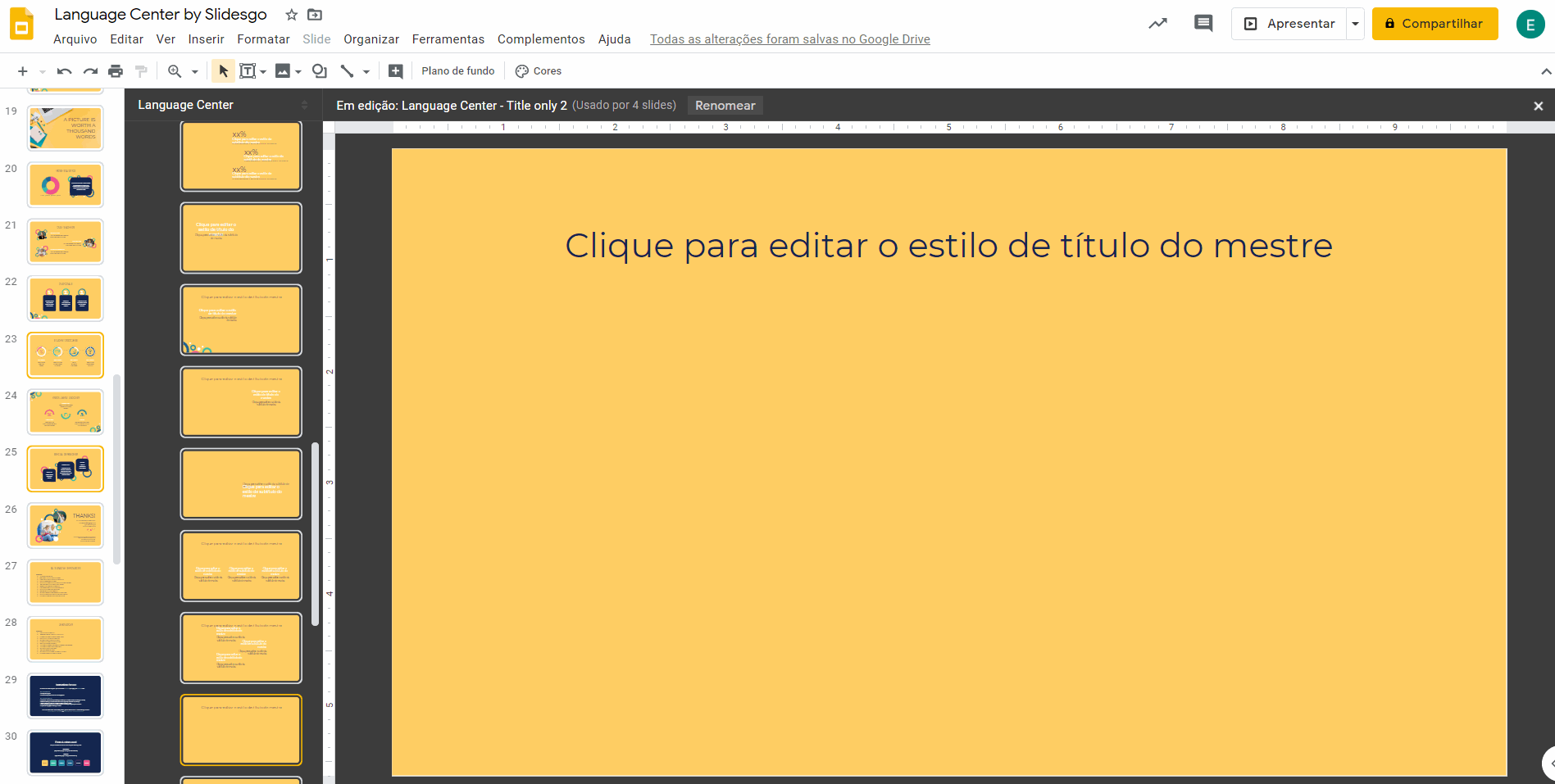The height and width of the screenshot is (784, 1555).
Task: Open the Inserir menu
Action: click(x=206, y=39)
